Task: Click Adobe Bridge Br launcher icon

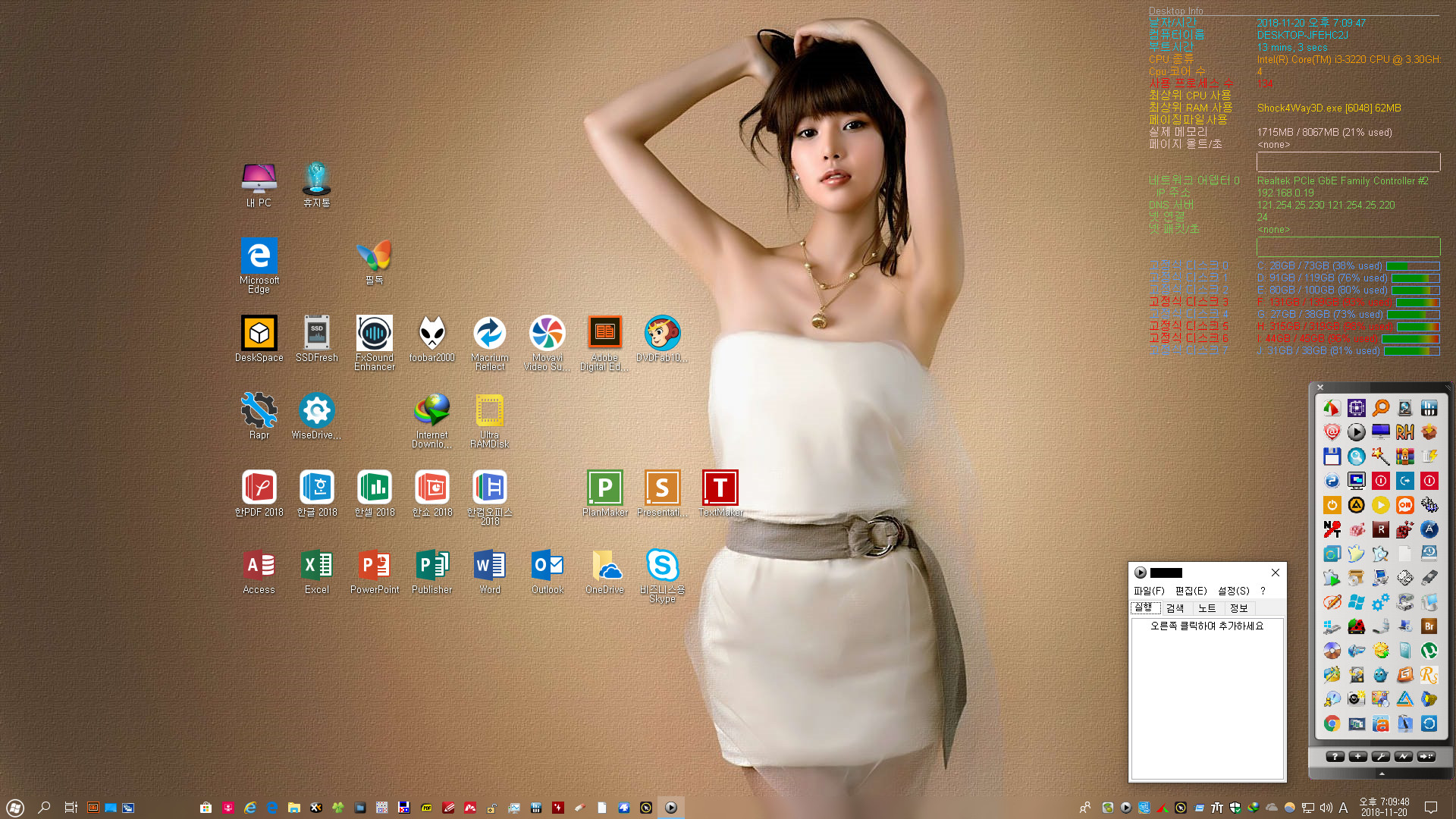Action: pos(1429,626)
